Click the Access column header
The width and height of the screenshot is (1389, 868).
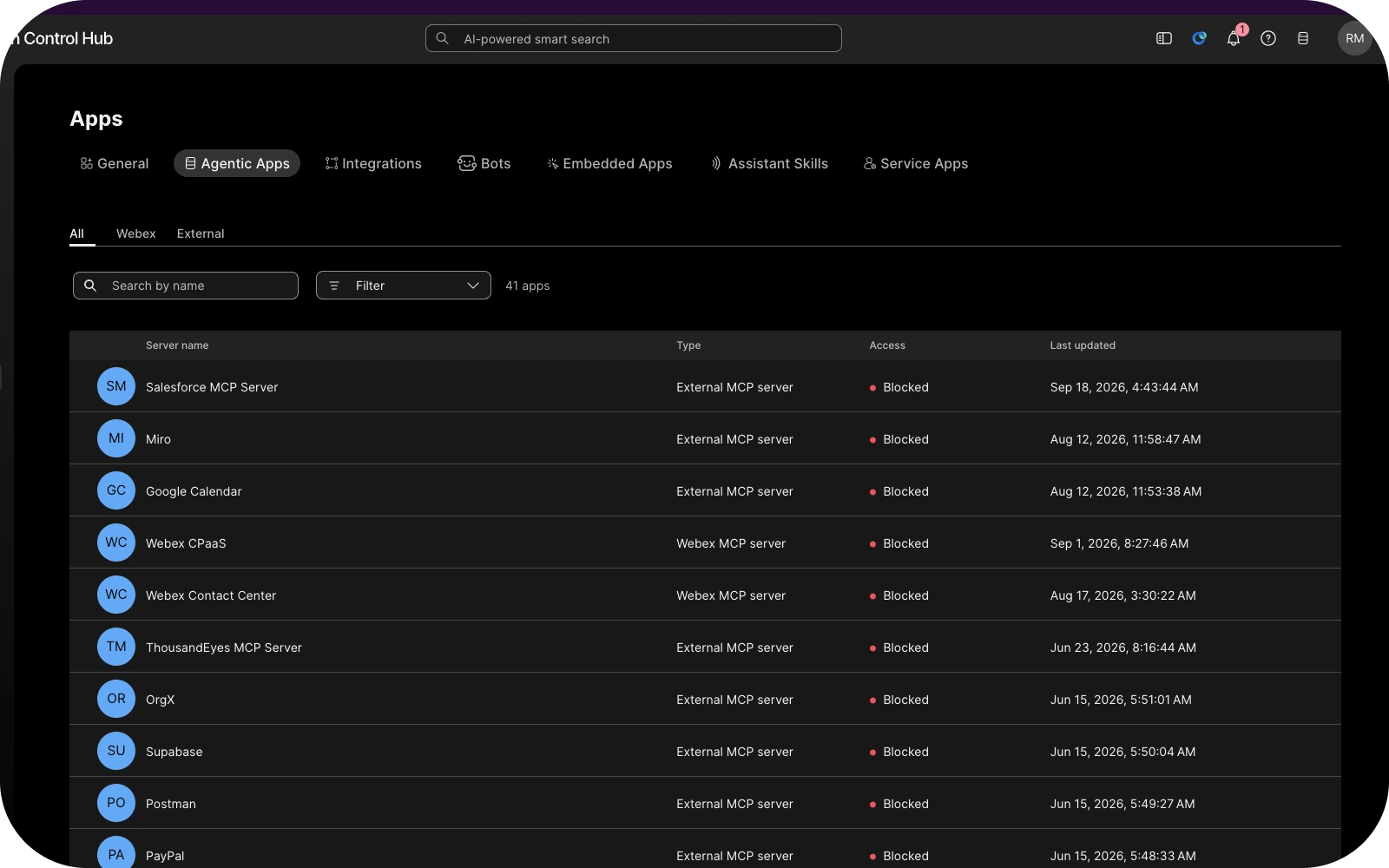click(887, 345)
